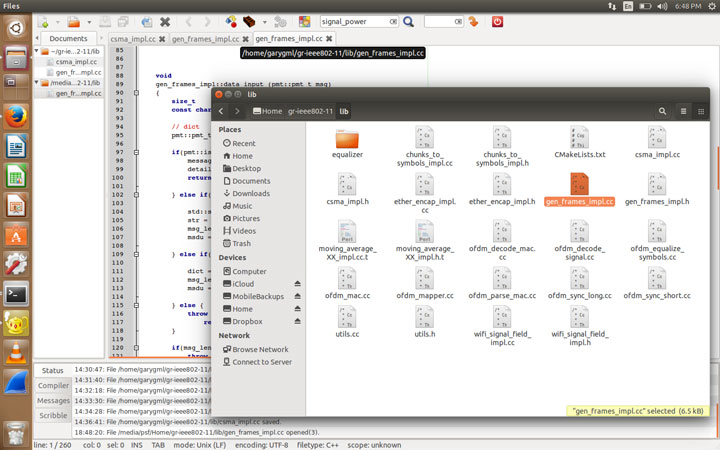Open VLC media player from the dock

[x=15, y=352]
